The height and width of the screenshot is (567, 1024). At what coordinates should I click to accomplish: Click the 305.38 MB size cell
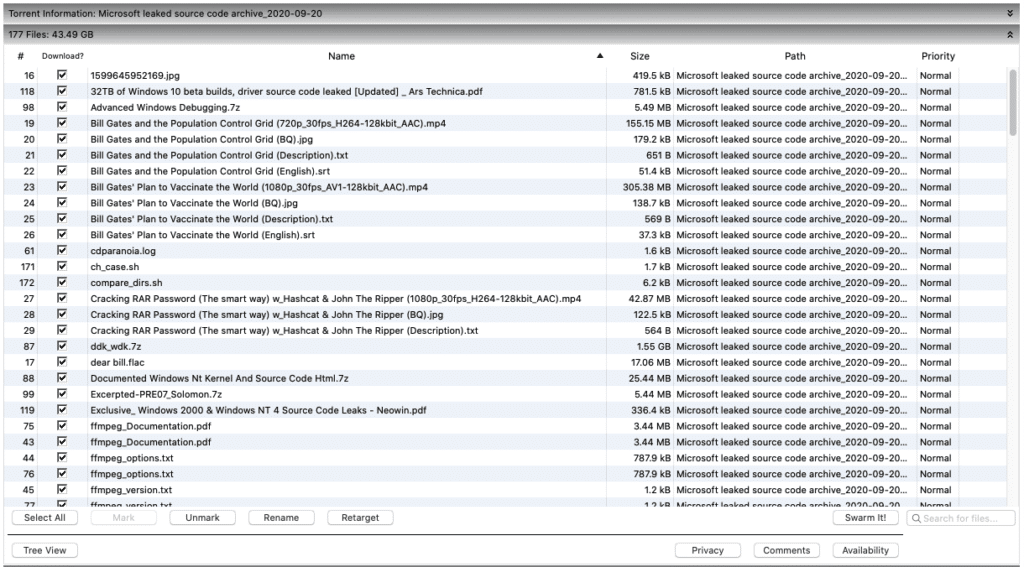coord(647,187)
